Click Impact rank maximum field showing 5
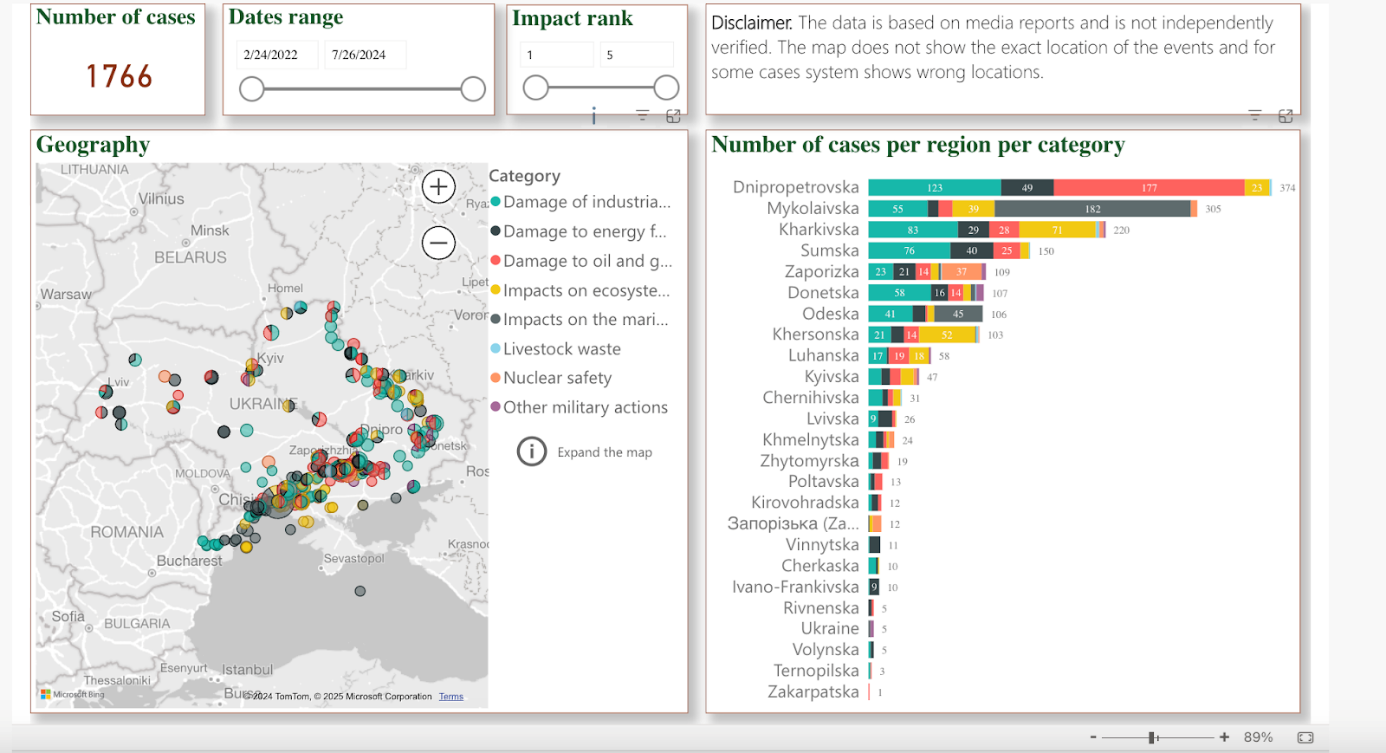Image resolution: width=1386 pixels, height=753 pixels. [637, 55]
